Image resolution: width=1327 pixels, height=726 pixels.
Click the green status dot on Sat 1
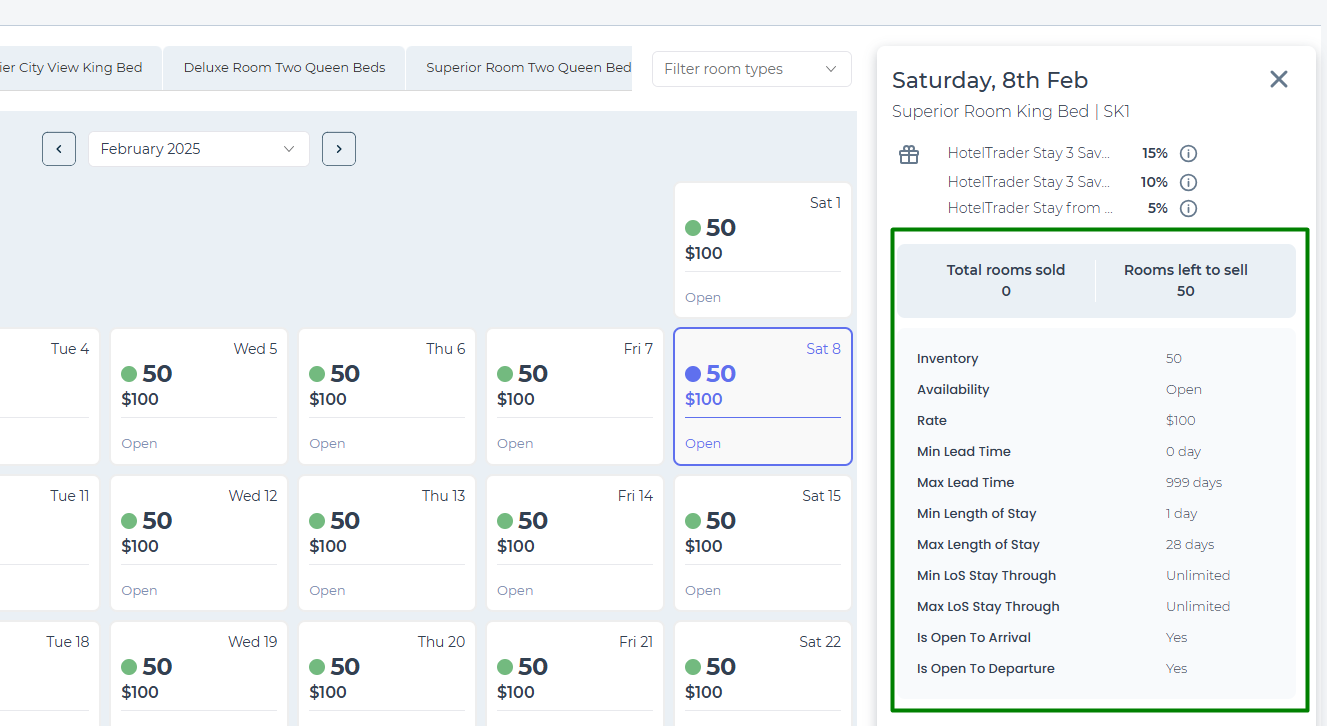(x=693, y=228)
